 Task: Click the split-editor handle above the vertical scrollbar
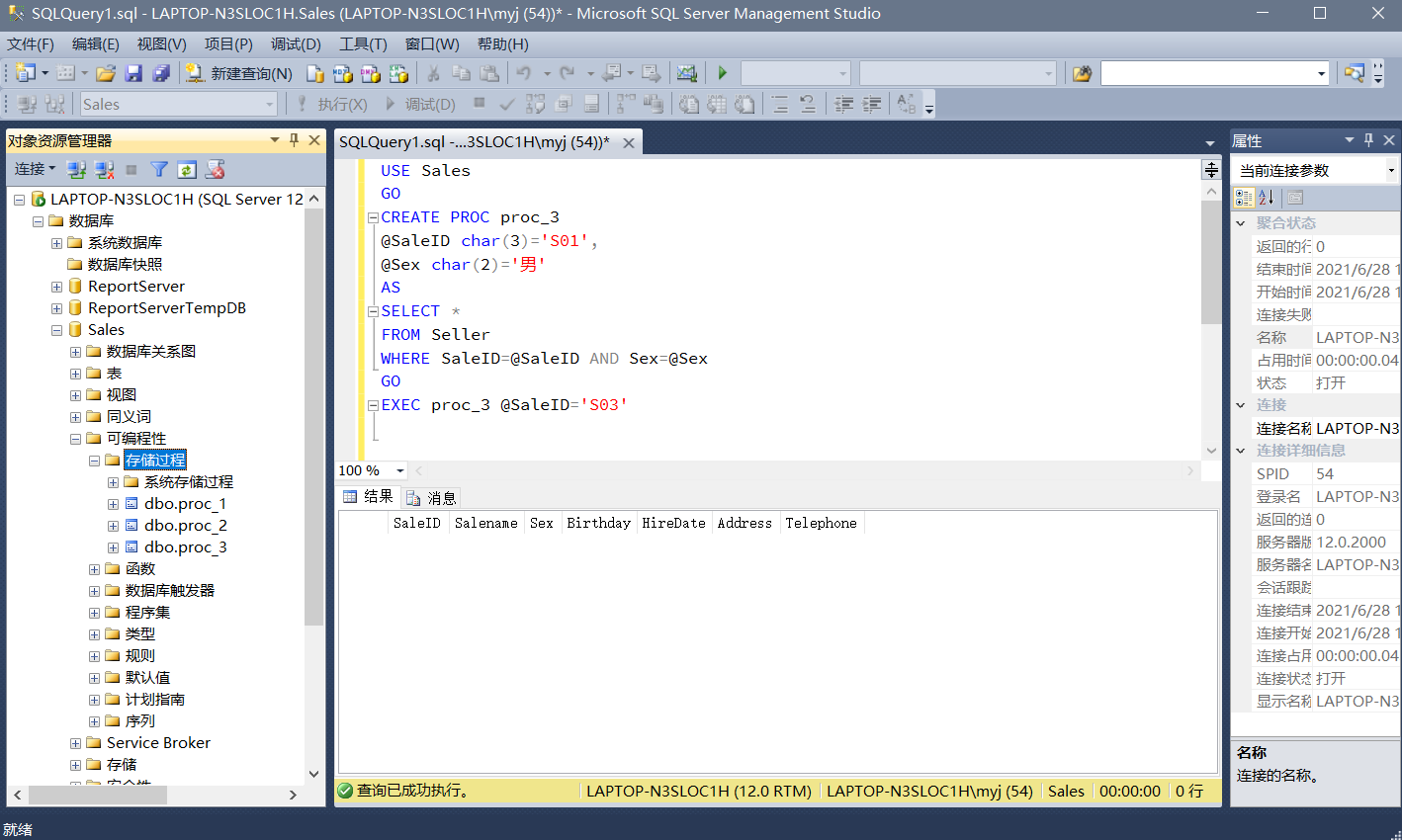click(1211, 170)
